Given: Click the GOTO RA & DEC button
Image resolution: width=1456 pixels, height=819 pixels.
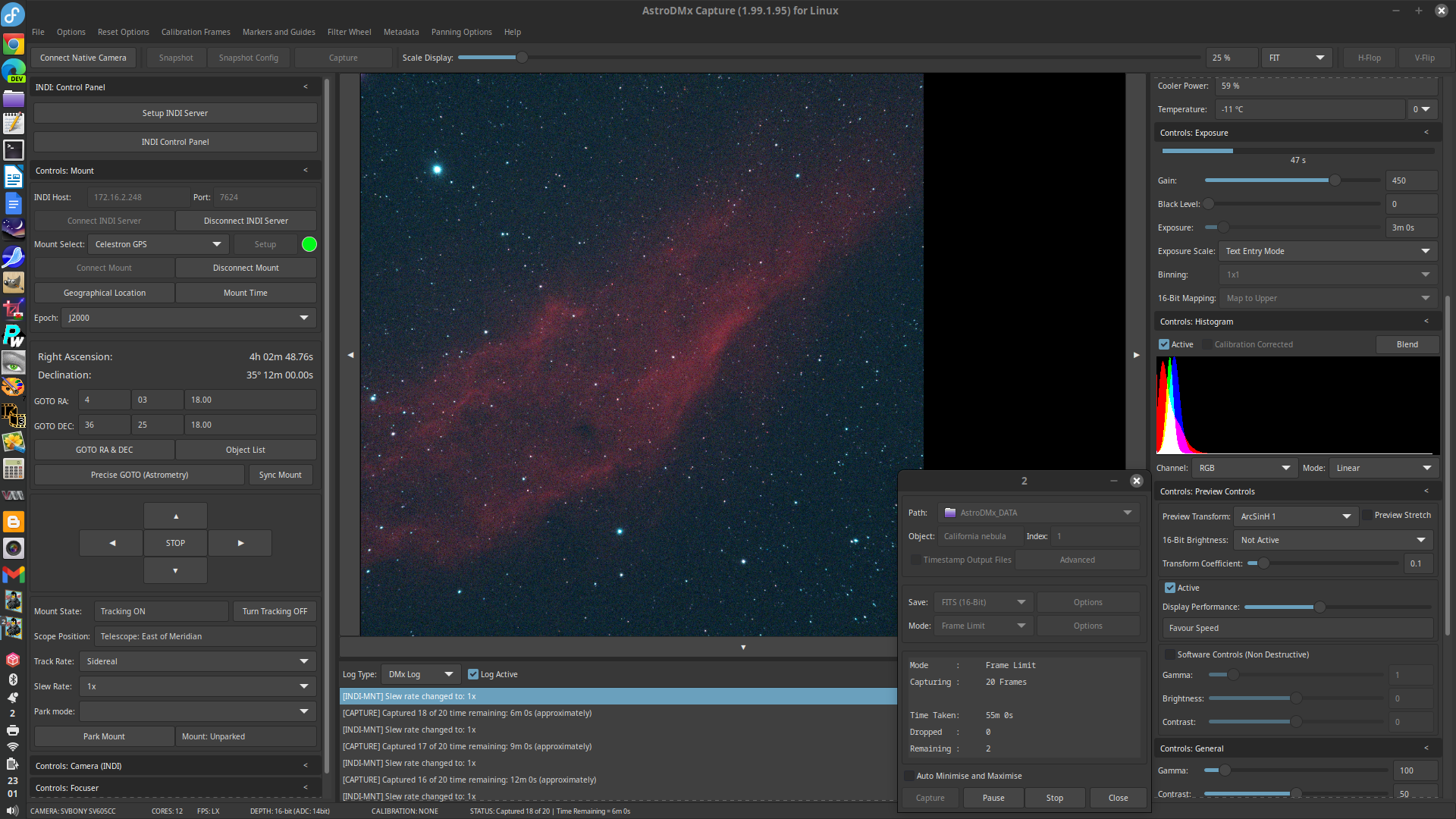Looking at the screenshot, I should [x=105, y=450].
